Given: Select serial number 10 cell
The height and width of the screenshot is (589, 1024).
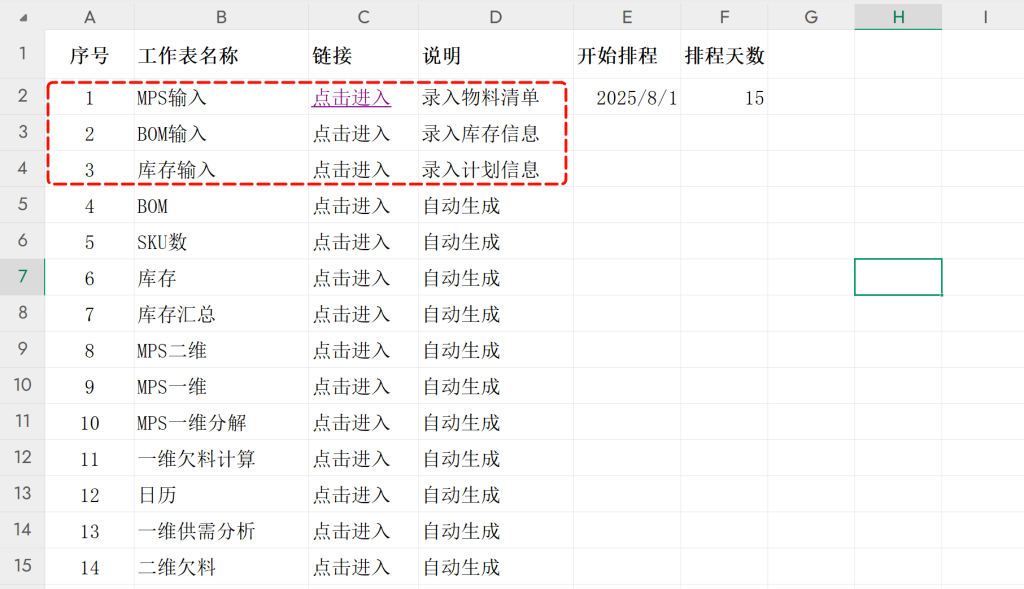Looking at the screenshot, I should tap(89, 422).
